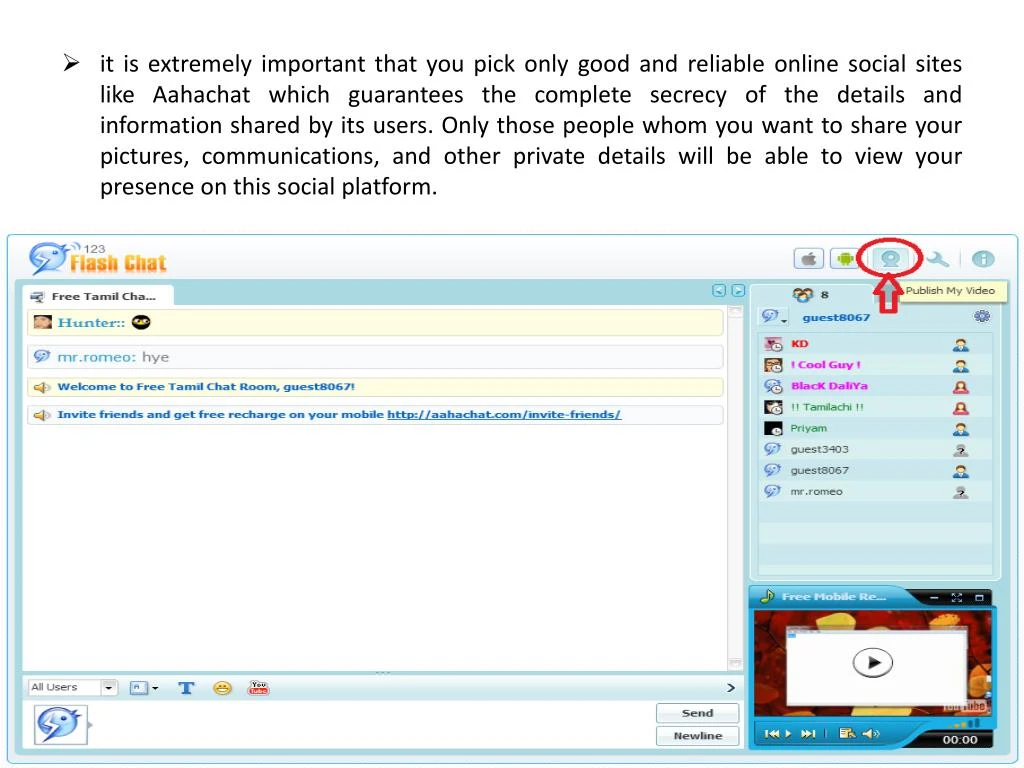The width and height of the screenshot is (1024, 768).
Task: Click the avatar next to Hunter's message
Action: point(42,322)
